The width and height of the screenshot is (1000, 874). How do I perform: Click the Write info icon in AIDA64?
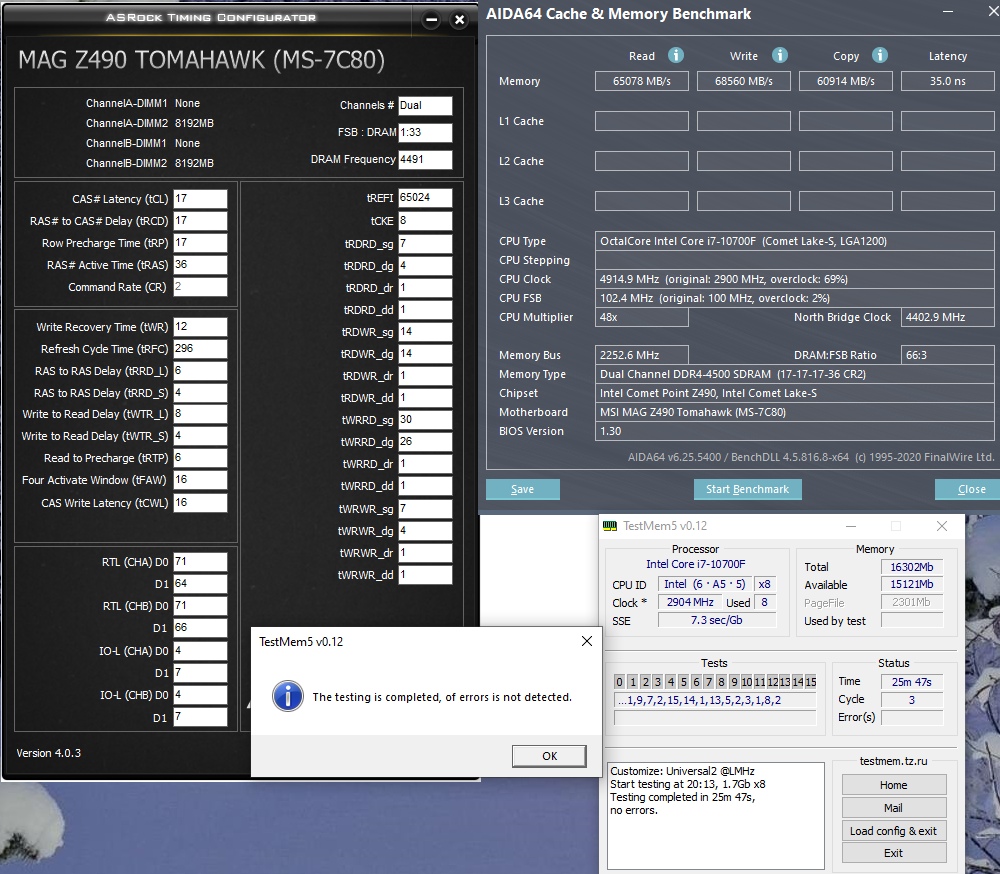point(779,56)
